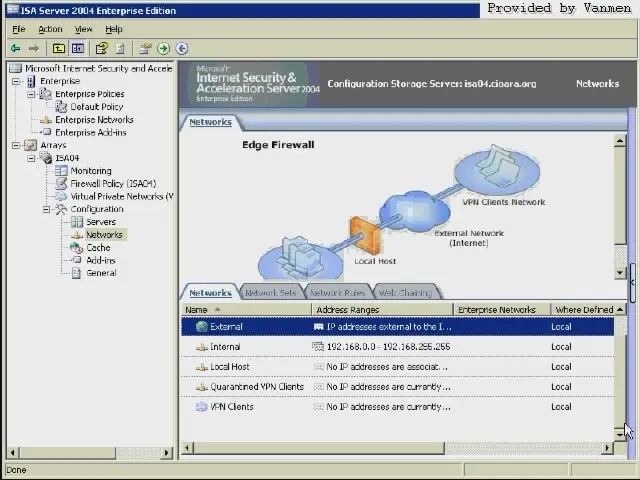Screen dimensions: 640x480
Task: Click the Add-ins icon under Configuration
Action: click(x=77, y=260)
